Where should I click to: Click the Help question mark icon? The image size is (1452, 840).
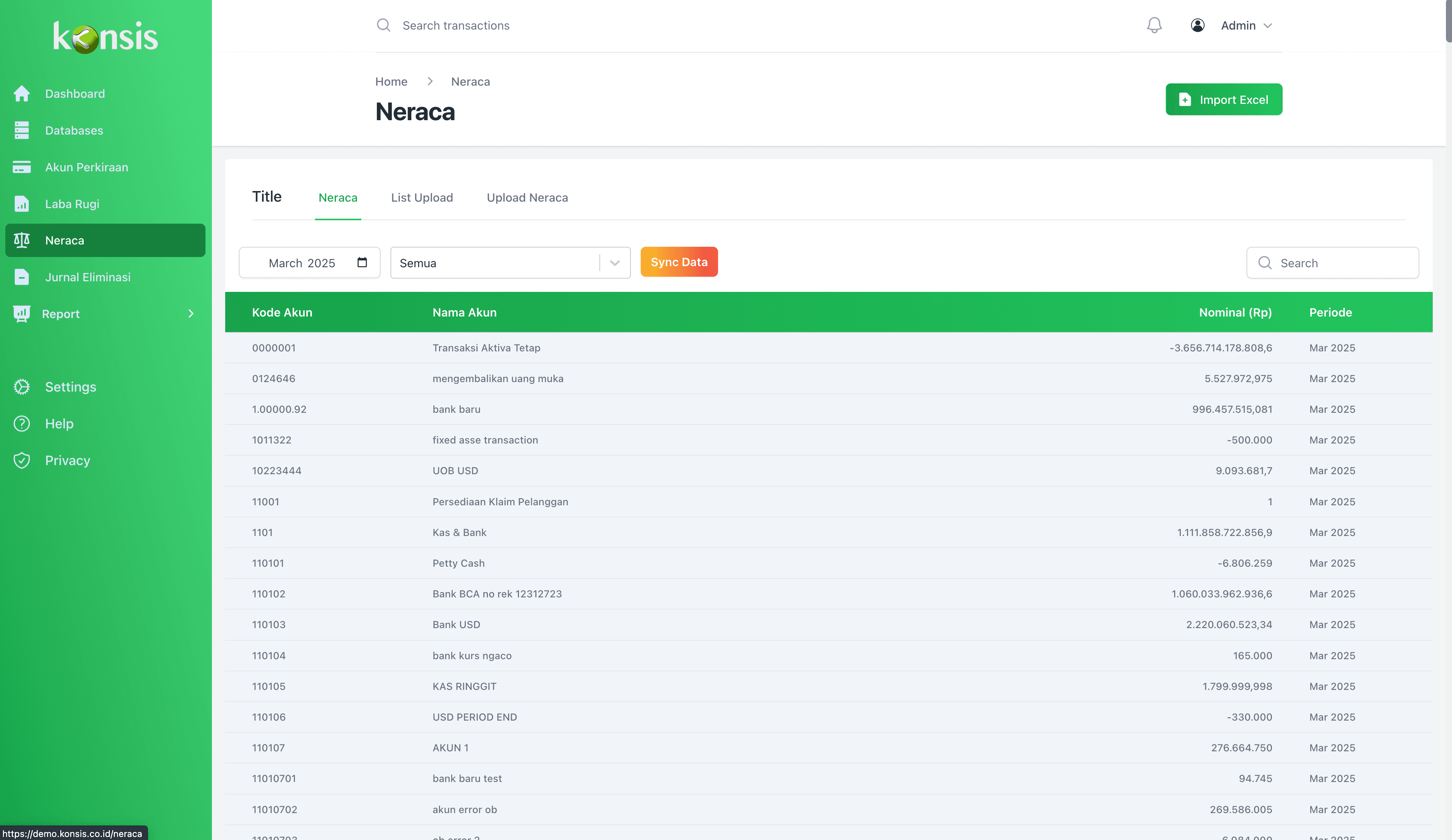coord(22,423)
